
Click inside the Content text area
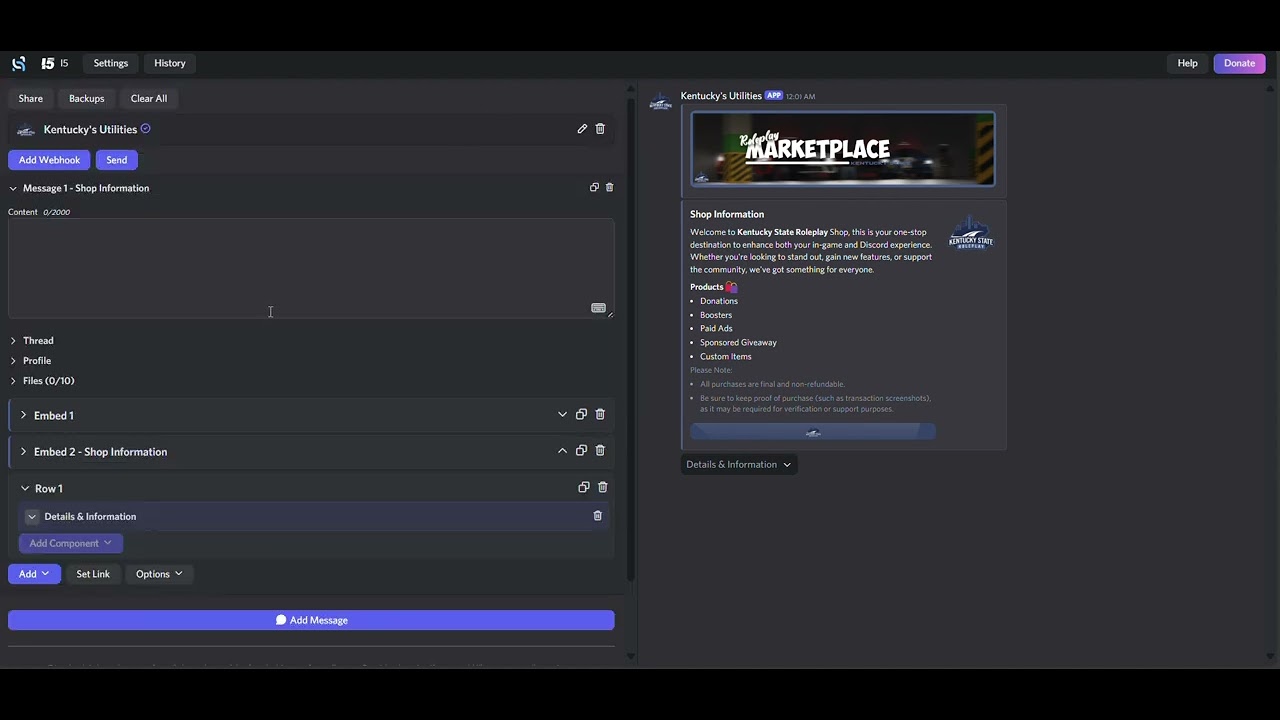point(311,268)
